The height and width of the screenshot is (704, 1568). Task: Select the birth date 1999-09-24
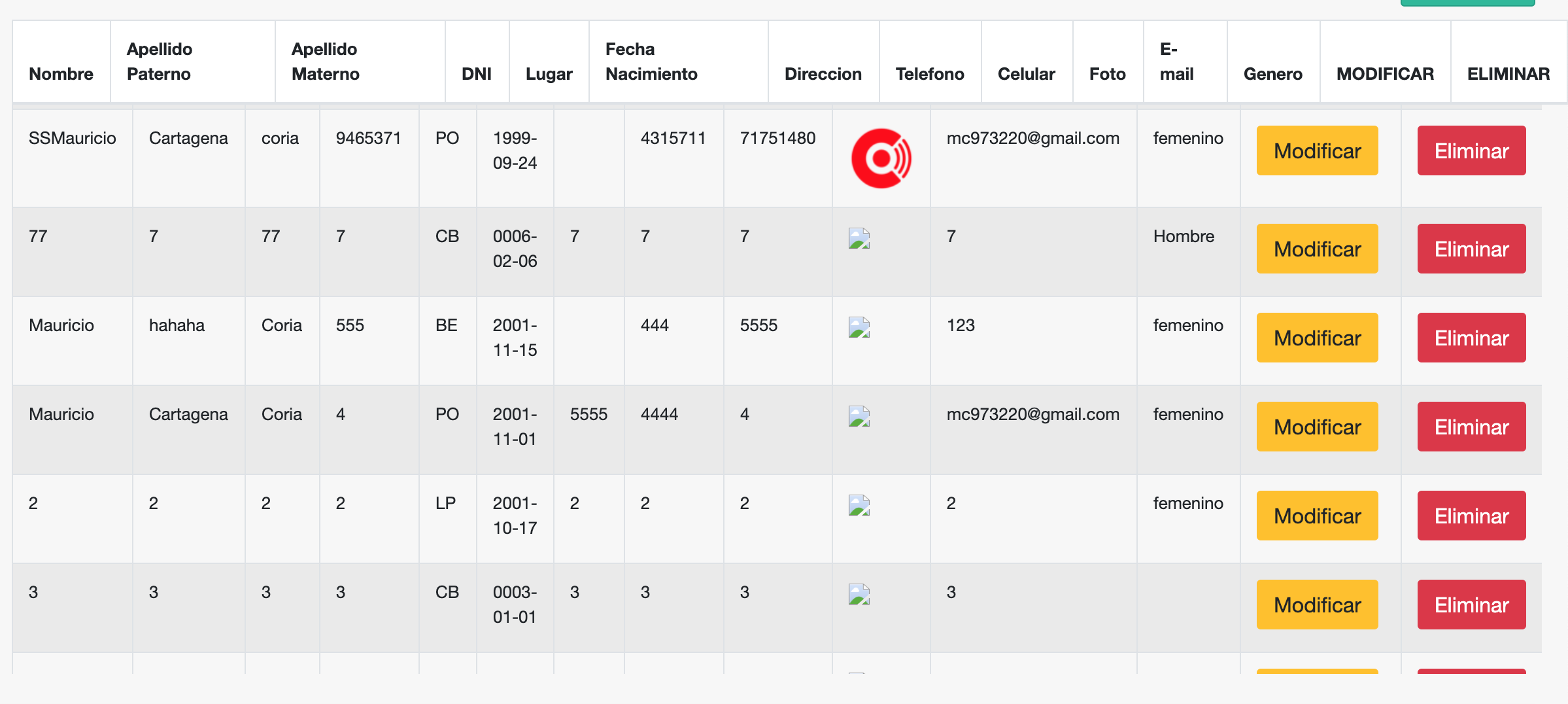coord(515,150)
